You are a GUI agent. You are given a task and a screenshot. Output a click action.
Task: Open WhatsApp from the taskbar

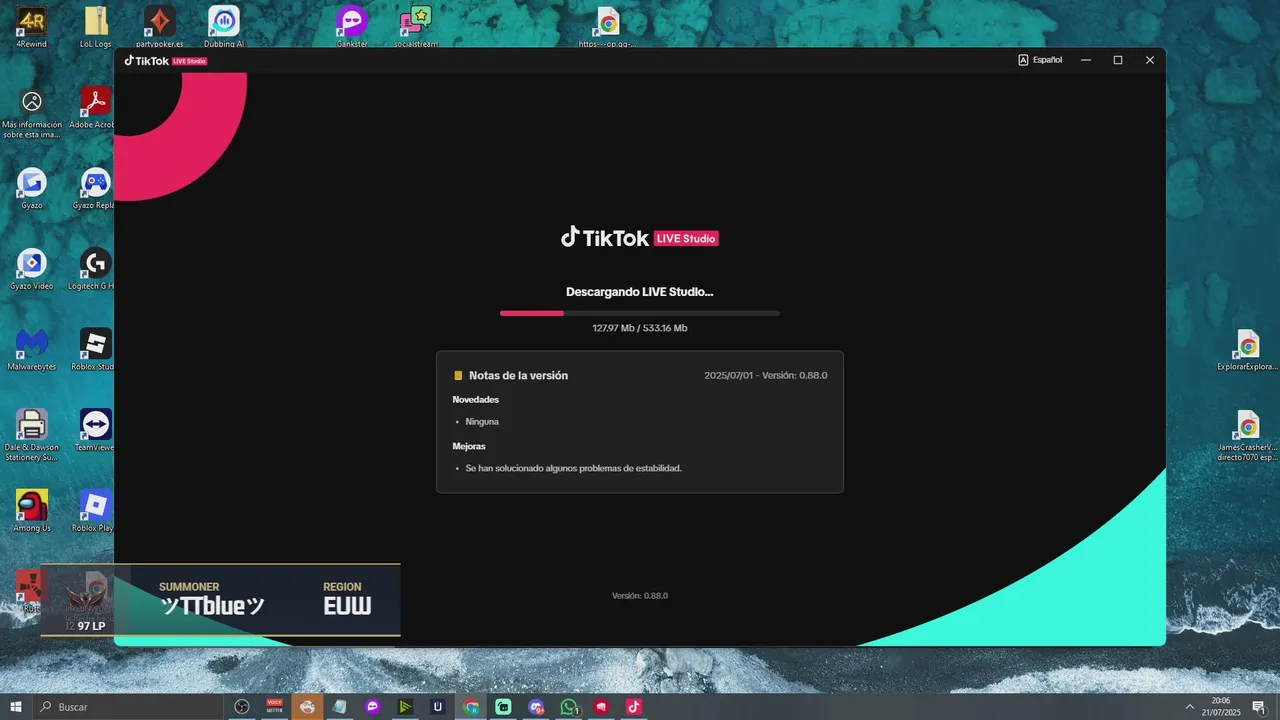[569, 707]
